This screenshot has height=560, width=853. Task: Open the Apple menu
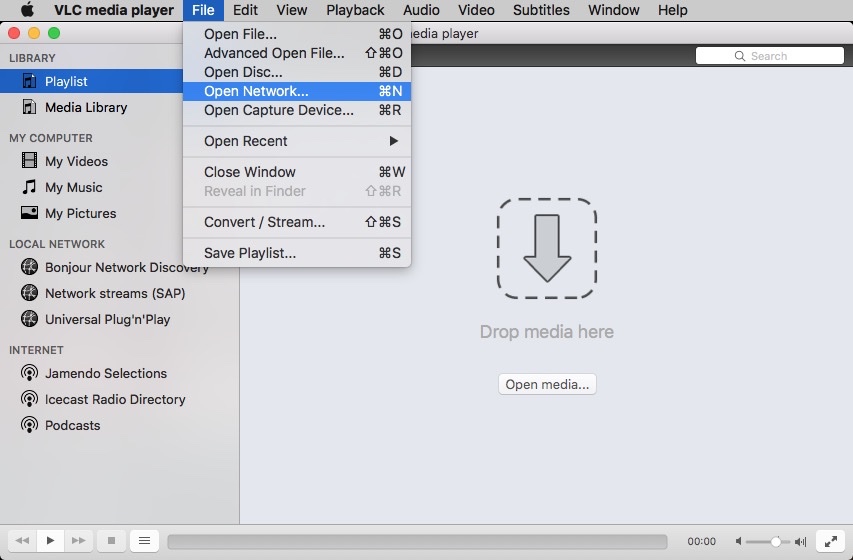point(27,10)
